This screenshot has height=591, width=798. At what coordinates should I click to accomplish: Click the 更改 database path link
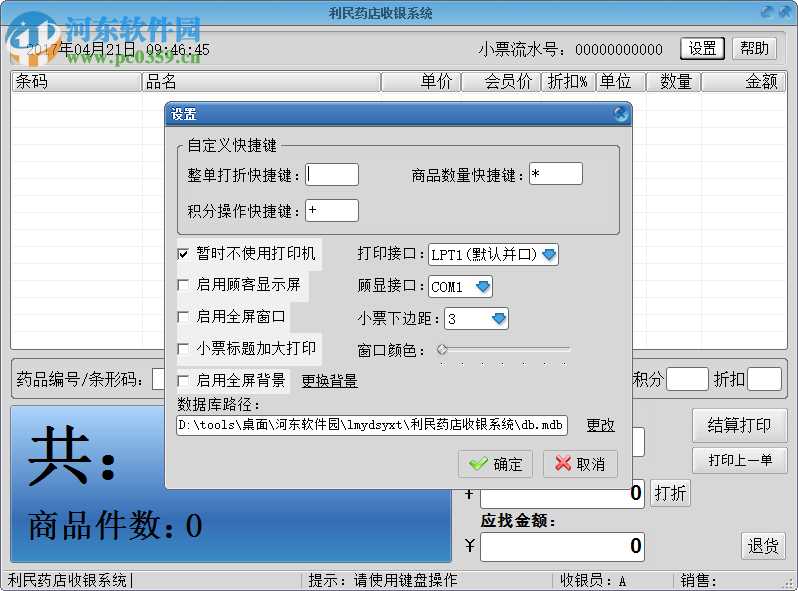601,425
